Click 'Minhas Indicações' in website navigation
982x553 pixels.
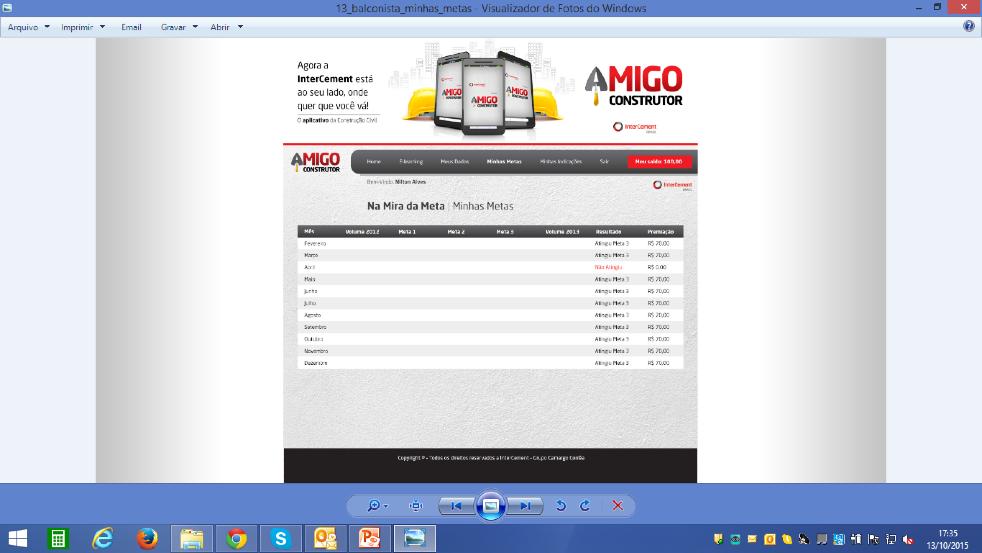[x=561, y=162]
